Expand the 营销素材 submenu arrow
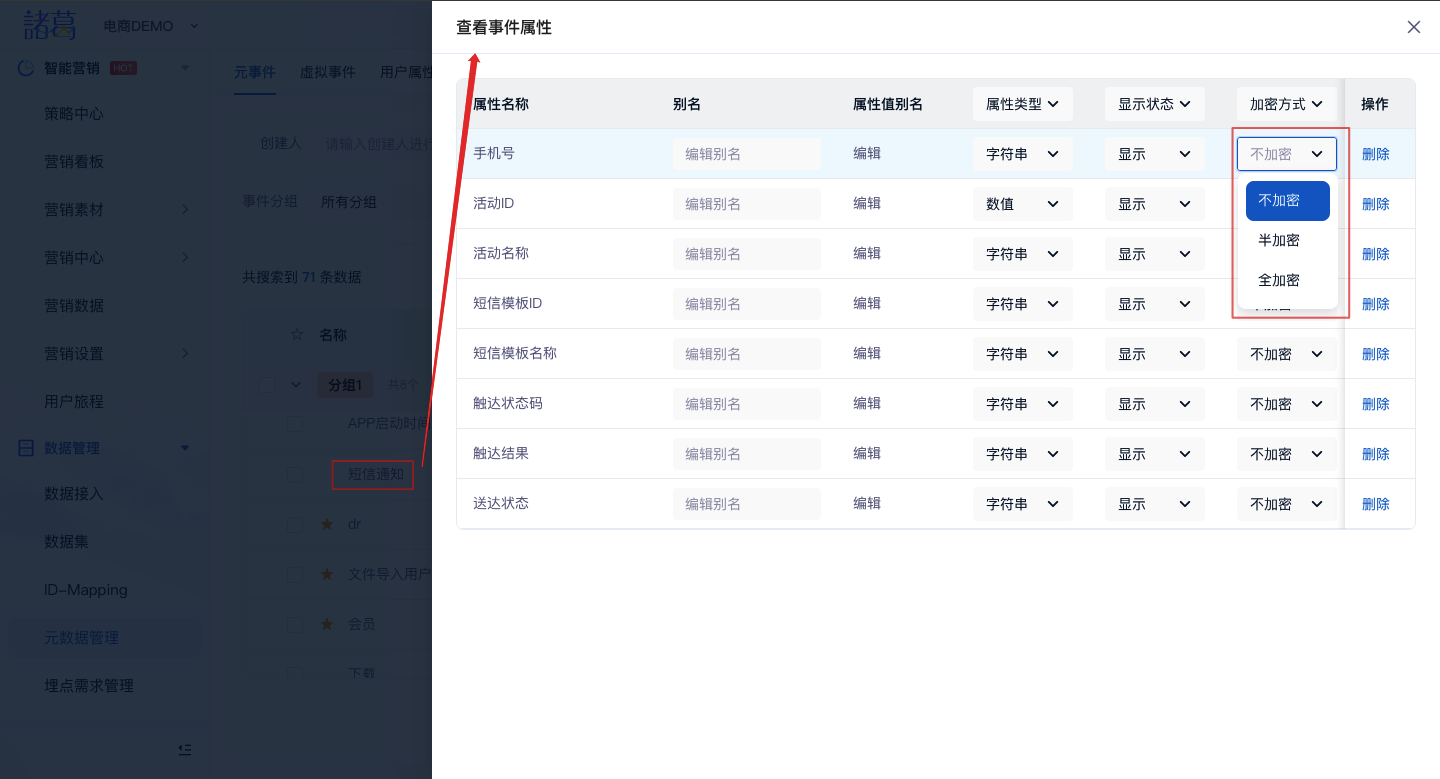This screenshot has width=1440, height=779. coord(185,210)
